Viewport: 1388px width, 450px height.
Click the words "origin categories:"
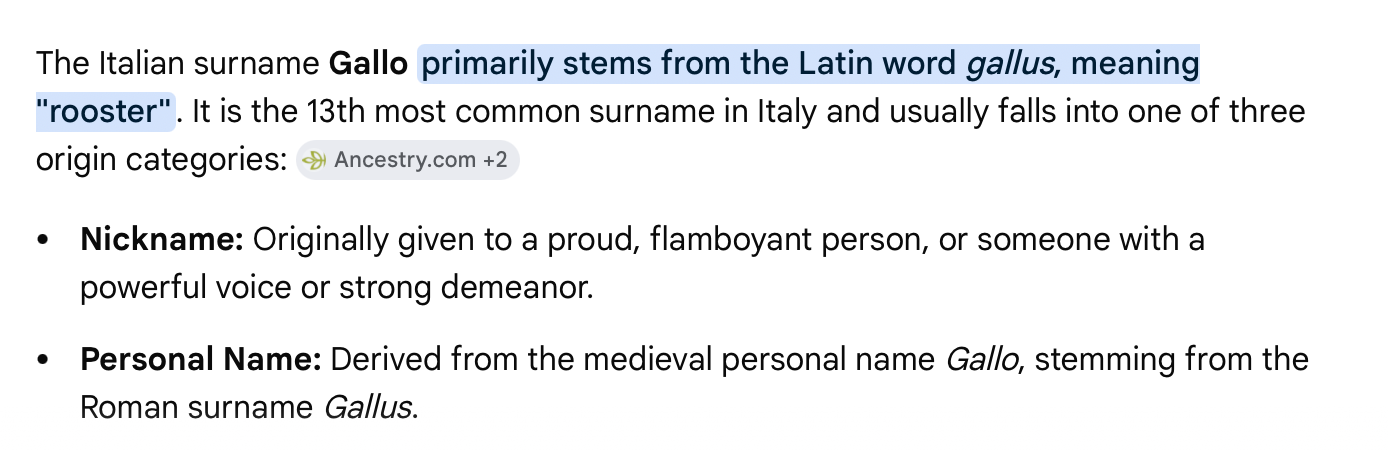coord(161,160)
